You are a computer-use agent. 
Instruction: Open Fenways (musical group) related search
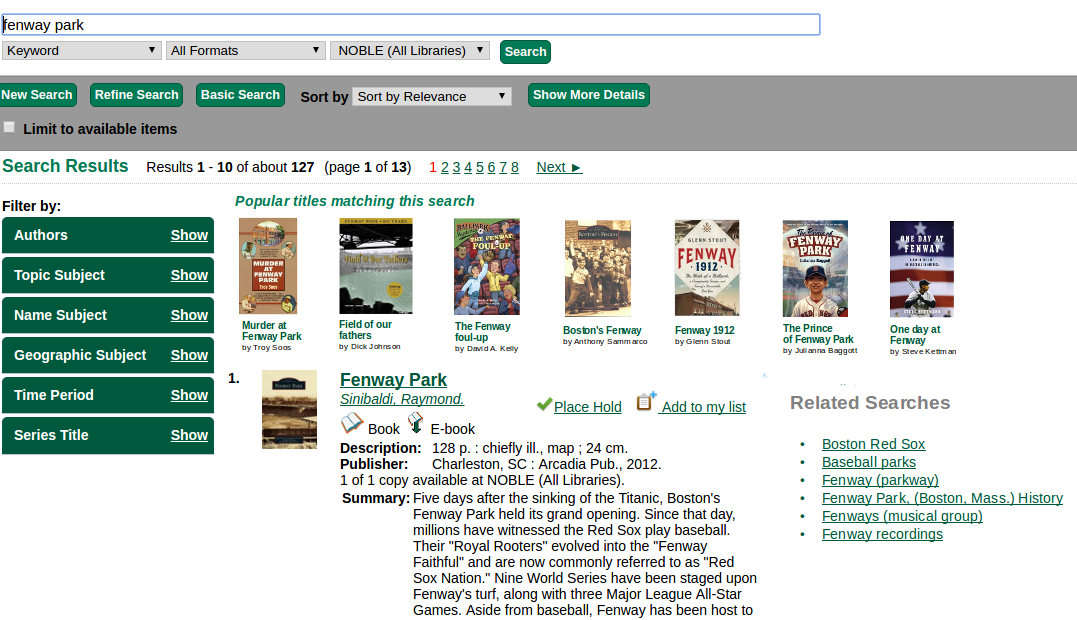[902, 516]
